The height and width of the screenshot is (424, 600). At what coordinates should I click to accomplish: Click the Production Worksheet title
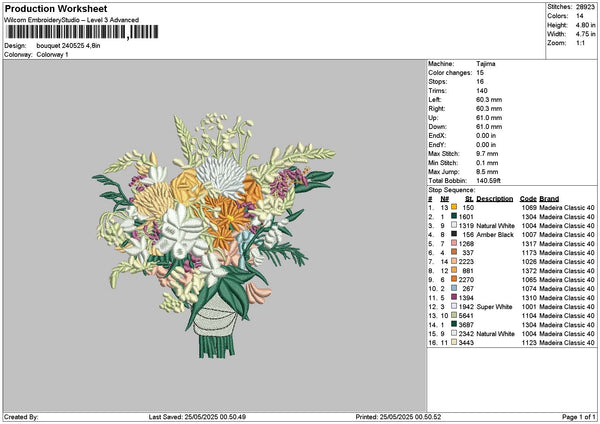coord(56,9)
